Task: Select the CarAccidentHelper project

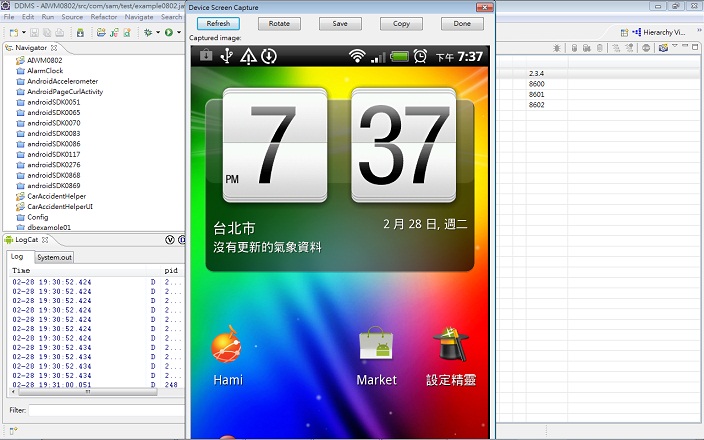Action: [x=57, y=196]
